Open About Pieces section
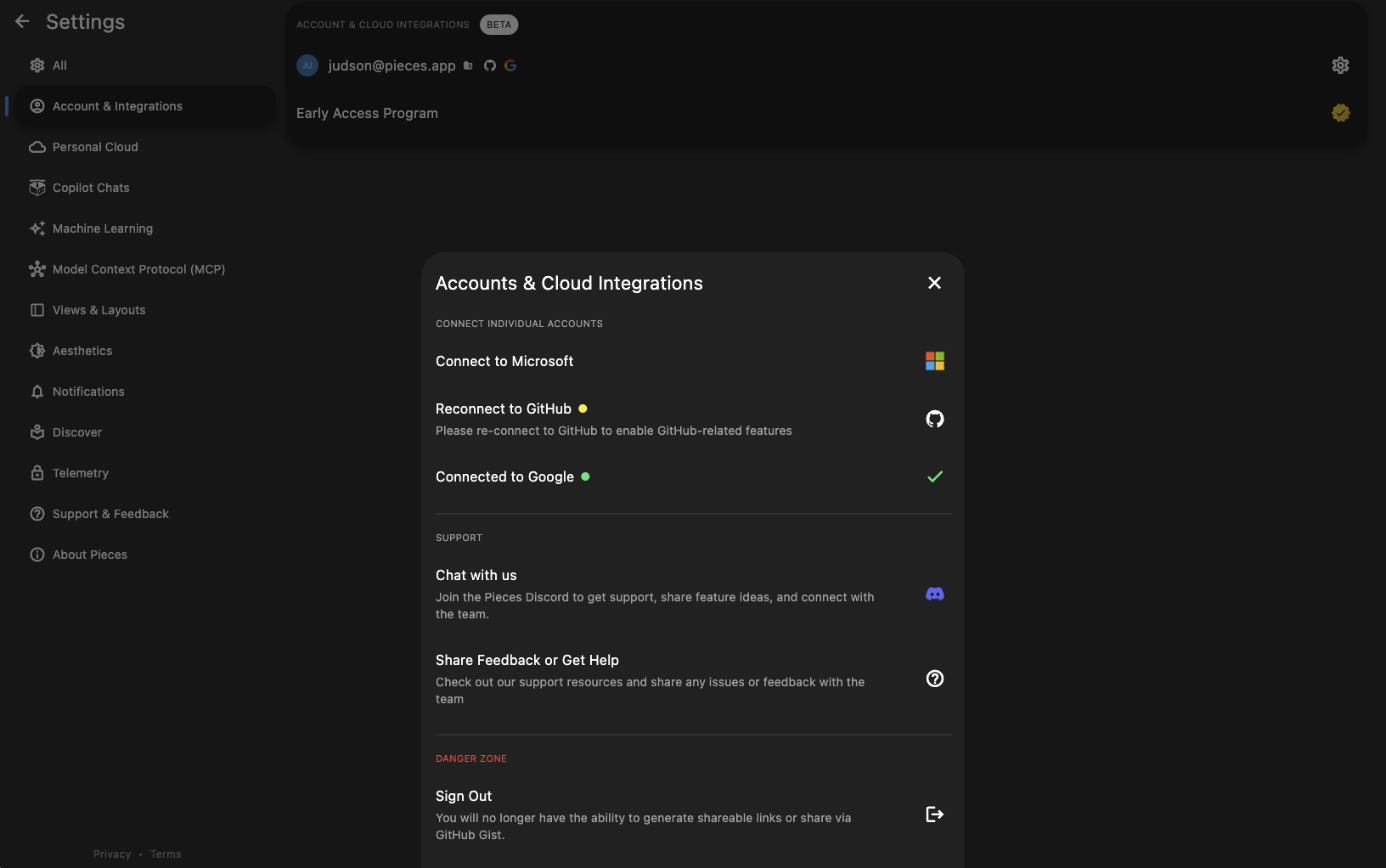Image resolution: width=1386 pixels, height=868 pixels. [x=145, y=555]
